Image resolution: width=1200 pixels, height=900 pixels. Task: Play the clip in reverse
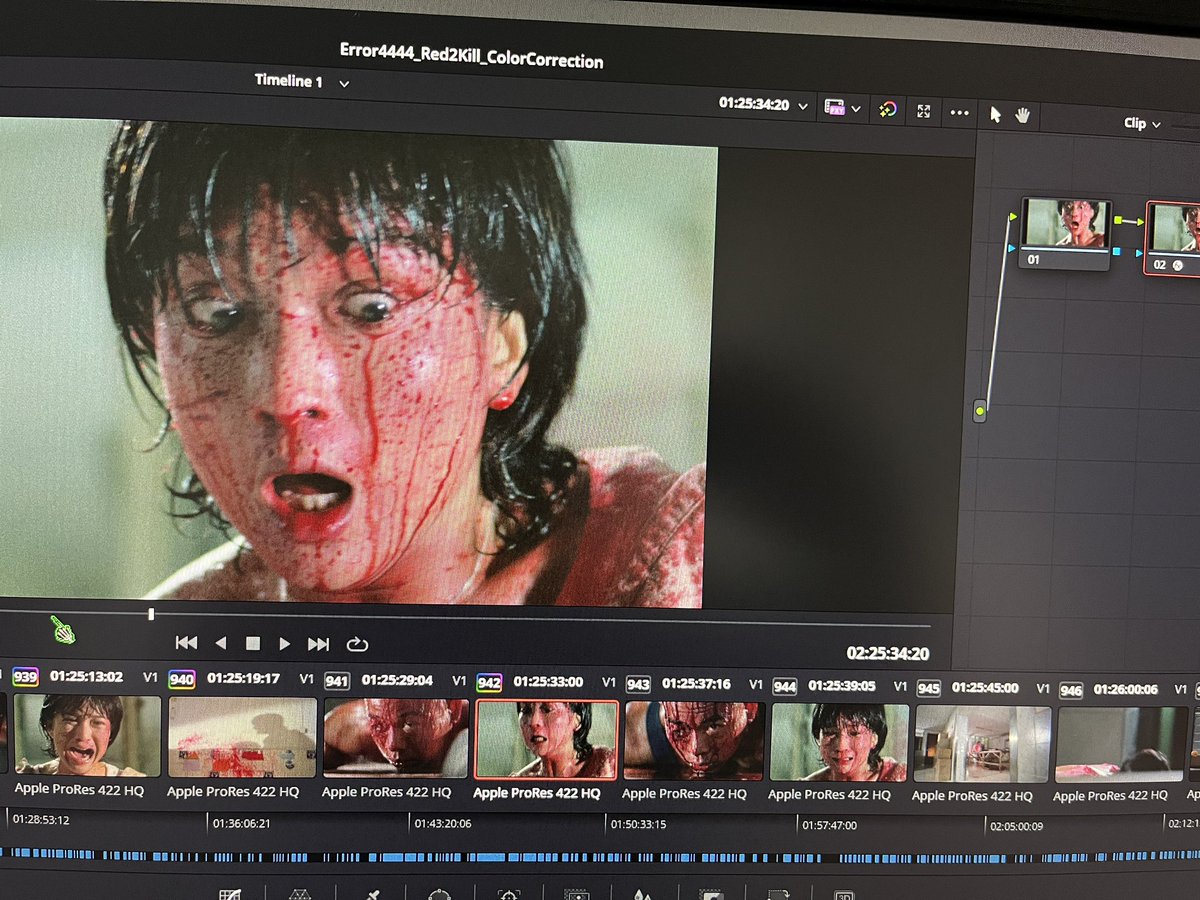[x=221, y=643]
